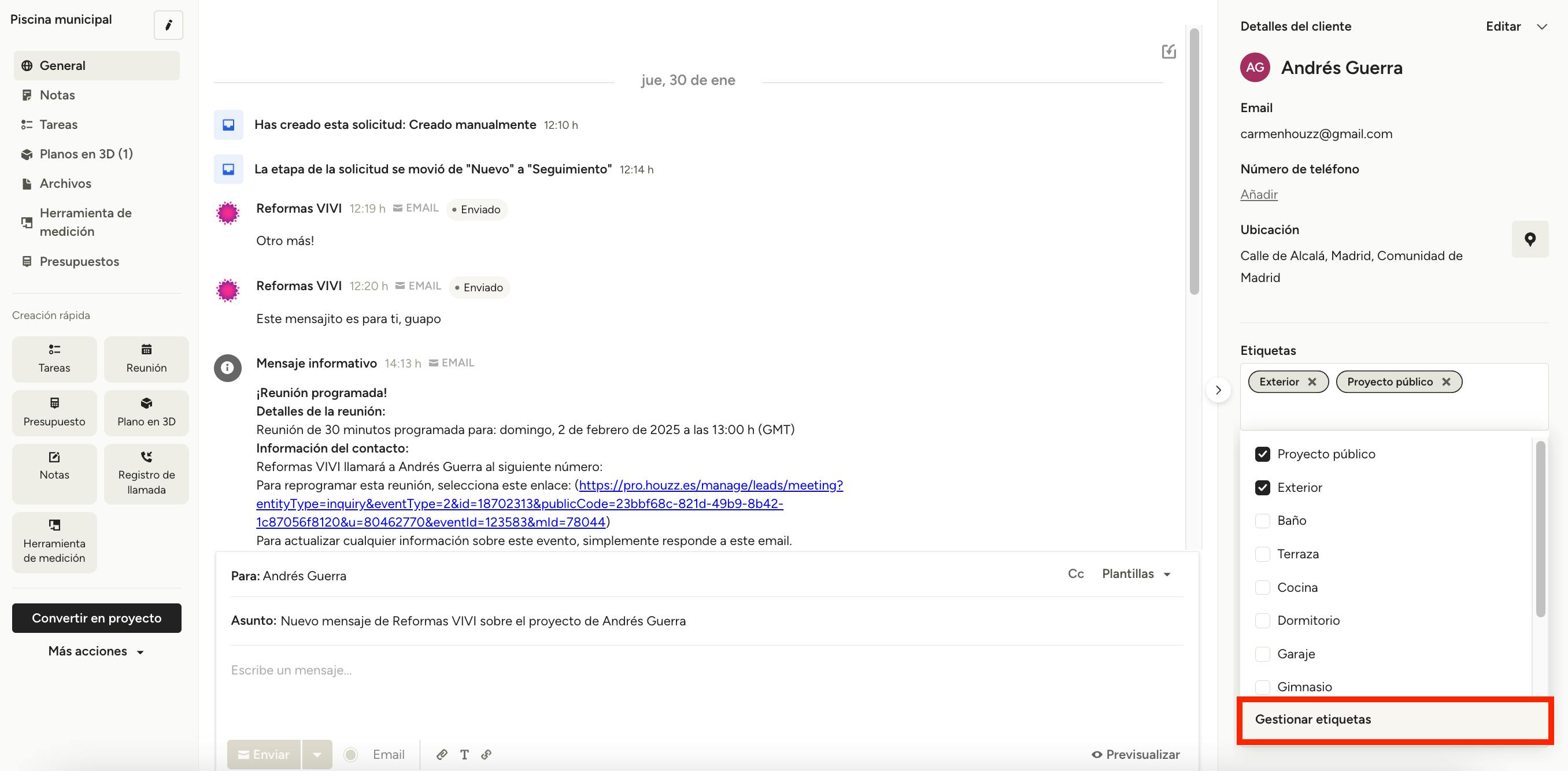Click the insert link chain icon
This screenshot has width=1568, height=771.
[486, 755]
